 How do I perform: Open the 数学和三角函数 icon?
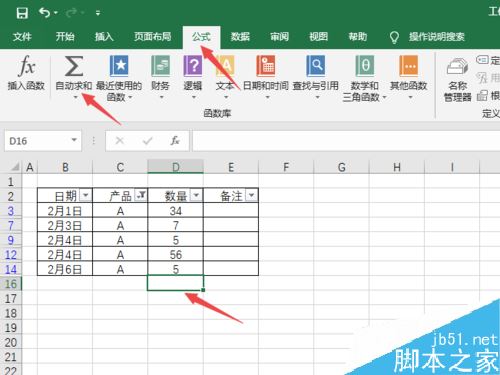coord(365,66)
